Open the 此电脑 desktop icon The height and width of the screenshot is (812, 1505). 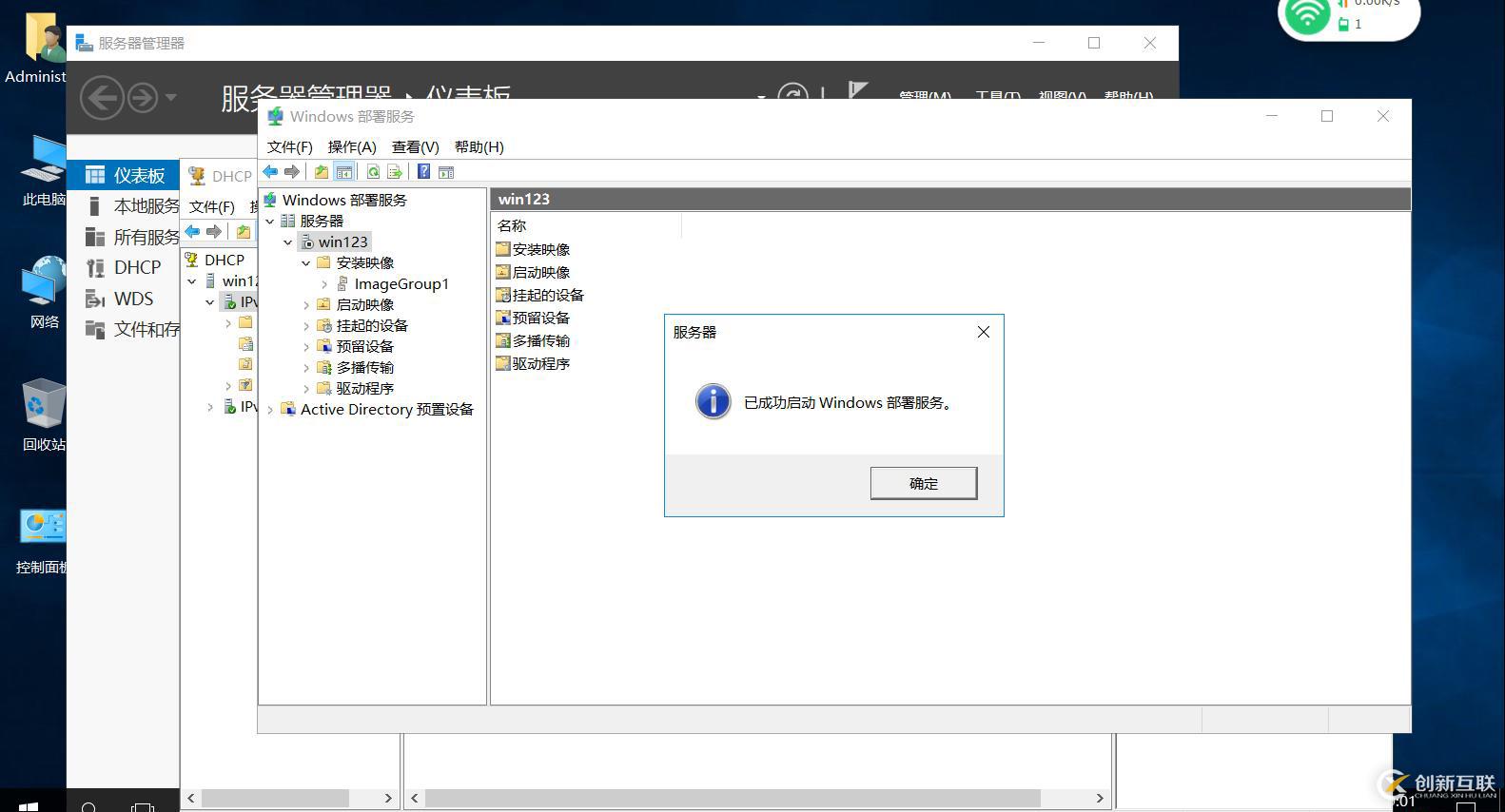pyautogui.click(x=43, y=171)
